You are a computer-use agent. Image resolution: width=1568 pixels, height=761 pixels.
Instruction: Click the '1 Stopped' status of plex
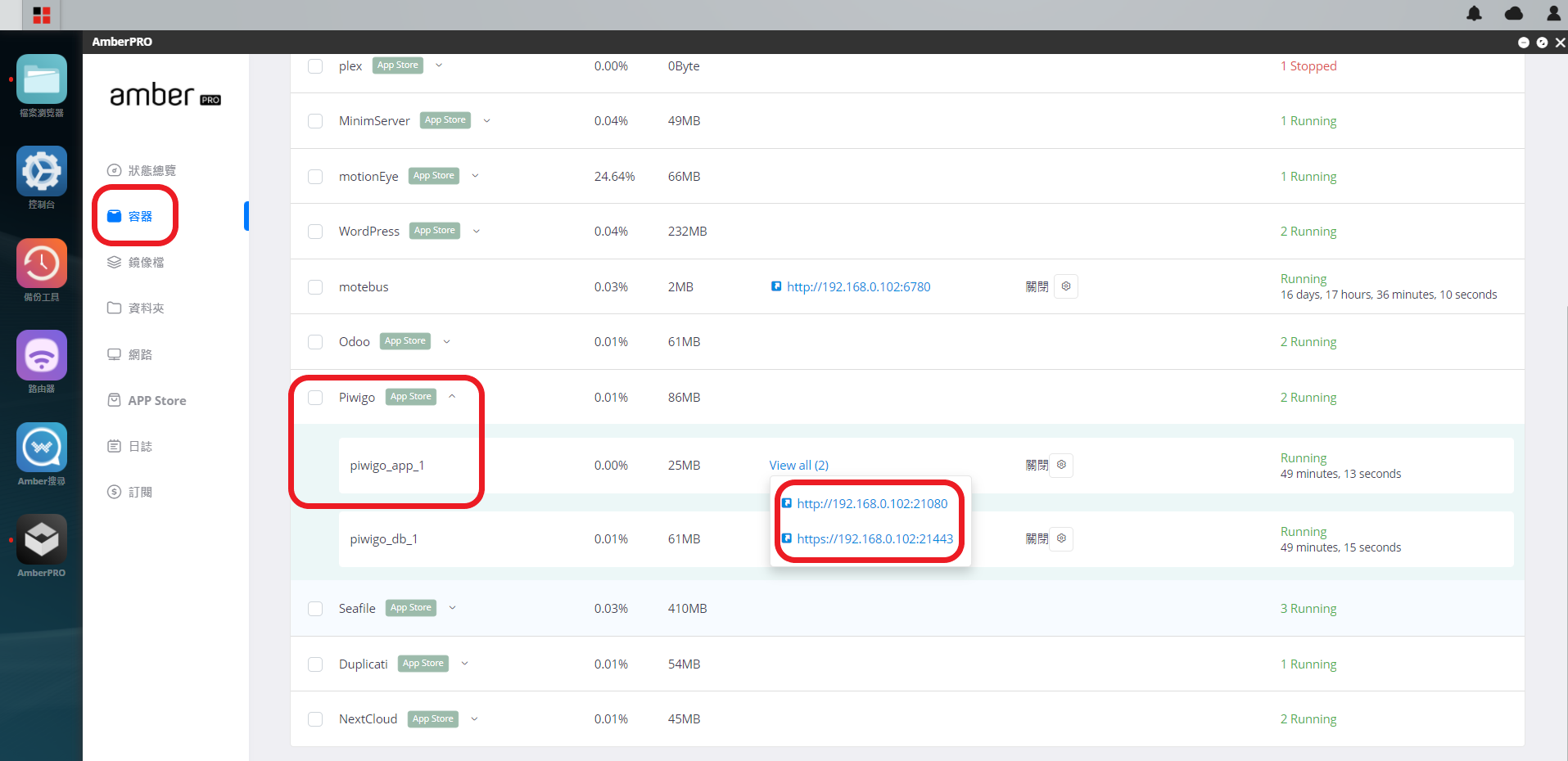pos(1308,65)
